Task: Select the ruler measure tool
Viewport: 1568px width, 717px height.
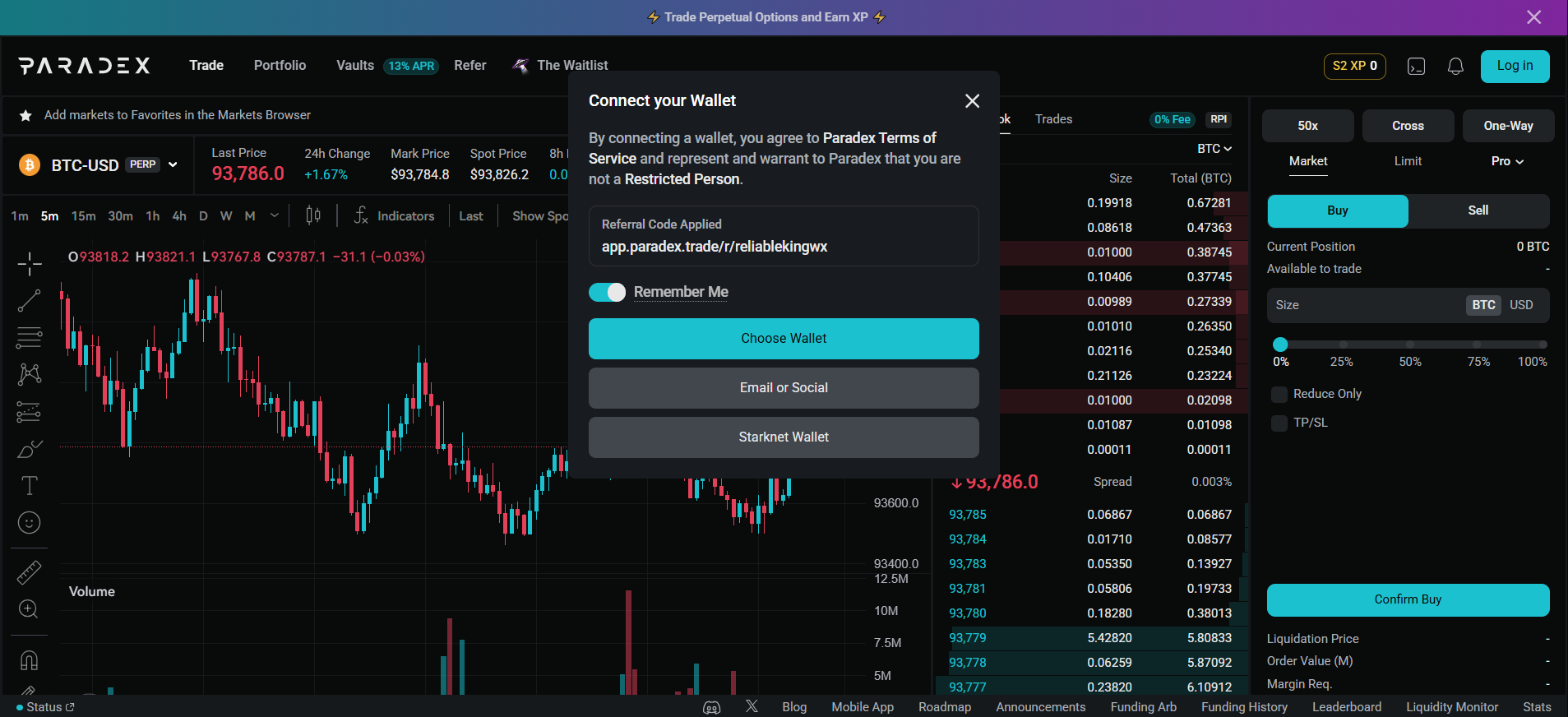Action: [30, 571]
